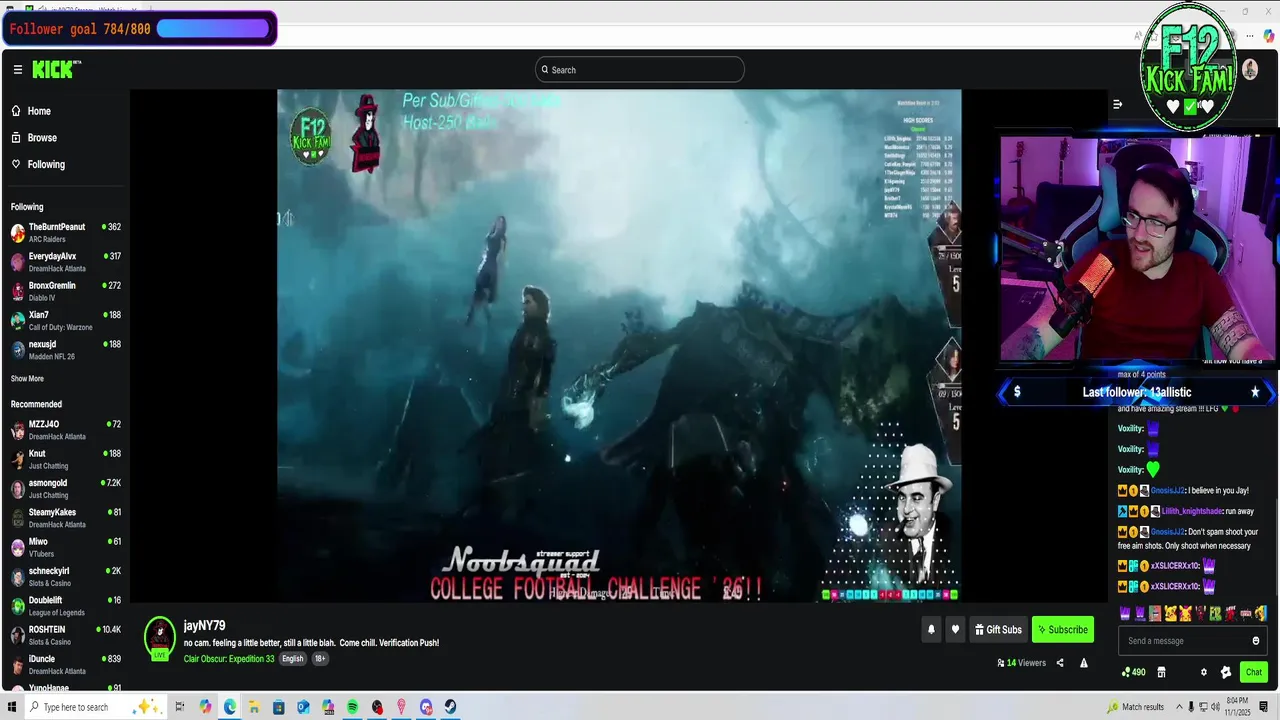Click jayNY79 streamer avatar
The height and width of the screenshot is (720, 1280).
pyautogui.click(x=159, y=636)
